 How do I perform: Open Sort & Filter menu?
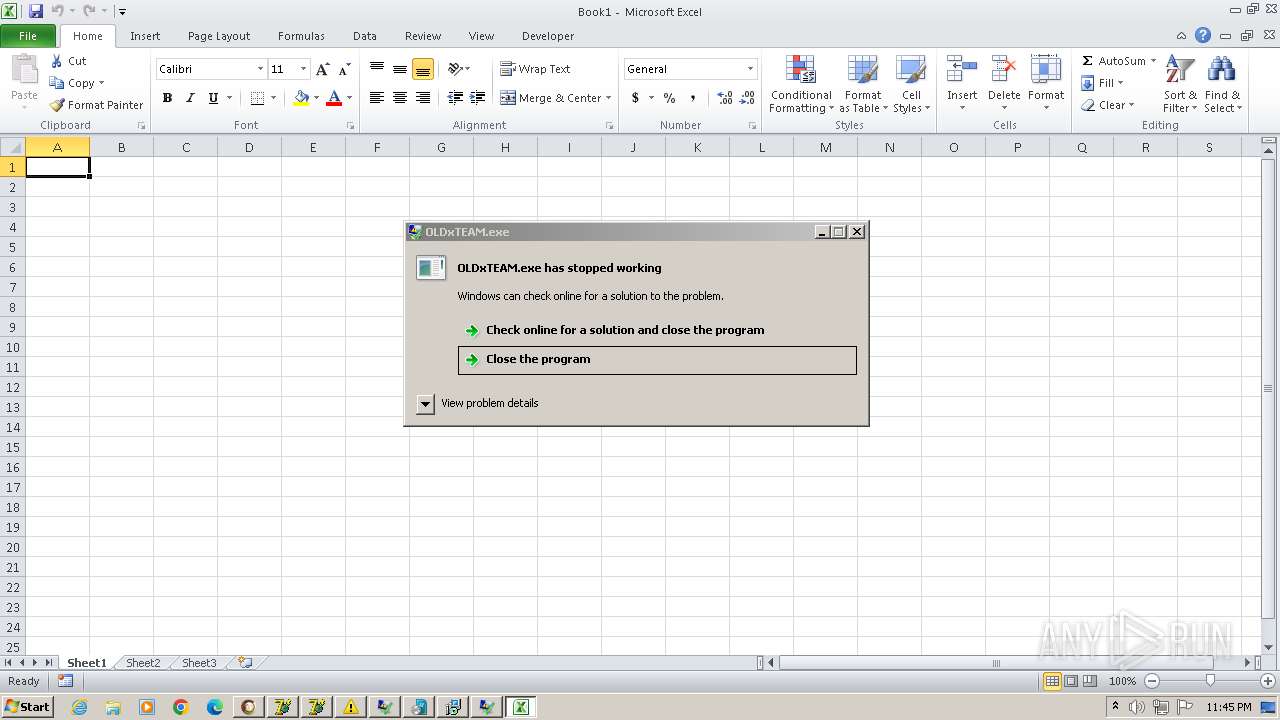coord(1180,84)
